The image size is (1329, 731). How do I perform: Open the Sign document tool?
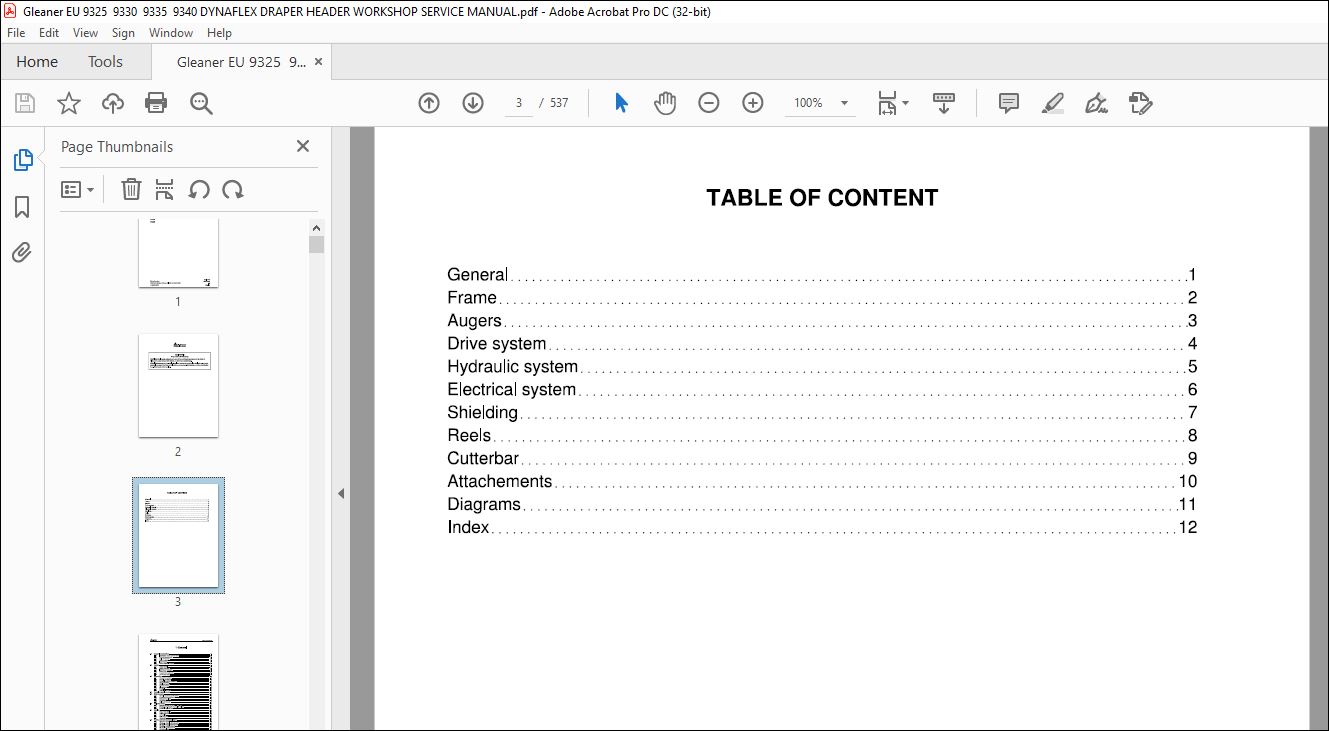(1096, 103)
